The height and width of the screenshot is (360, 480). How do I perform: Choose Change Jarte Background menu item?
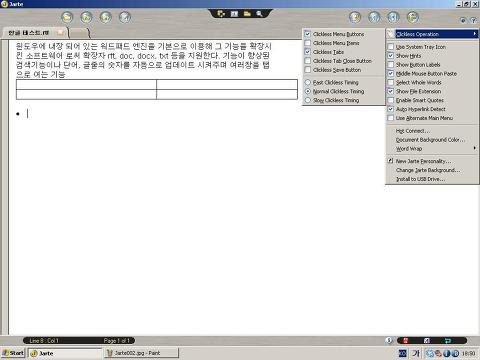coord(432,170)
